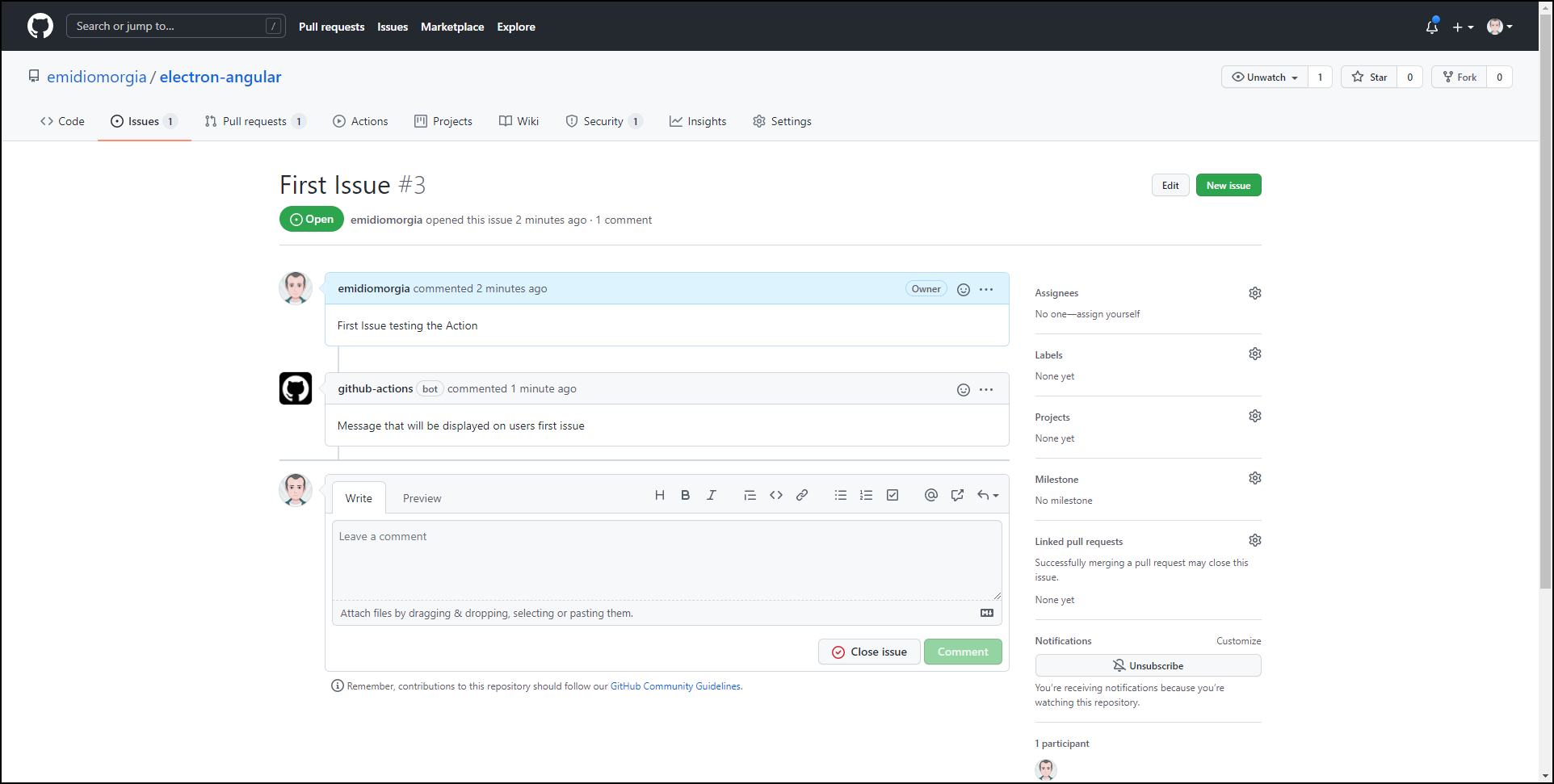Insert a link using the toolbar icon
This screenshot has width=1554, height=784.
pos(801,496)
